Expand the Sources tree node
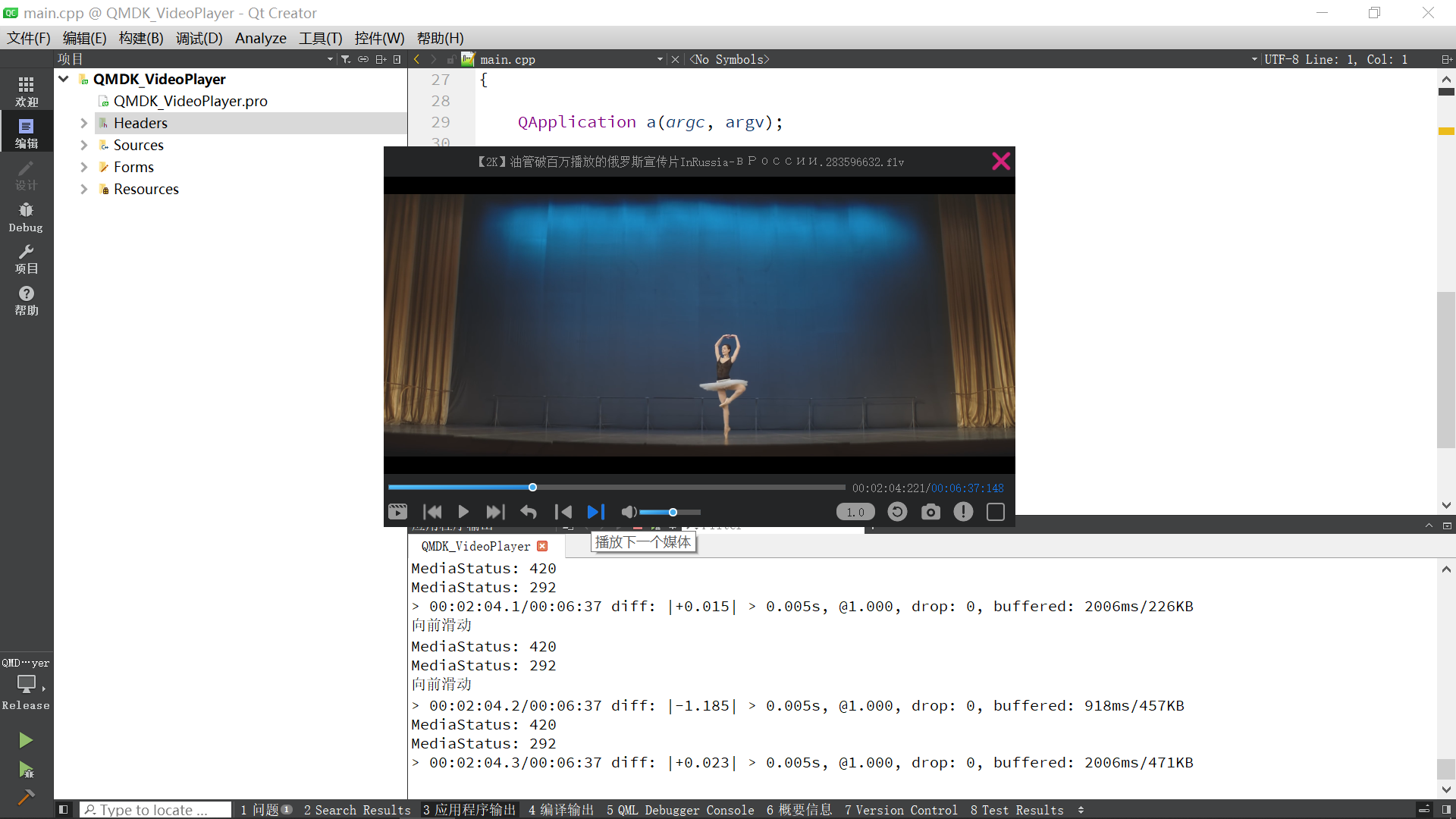1456x819 pixels. pos(84,145)
